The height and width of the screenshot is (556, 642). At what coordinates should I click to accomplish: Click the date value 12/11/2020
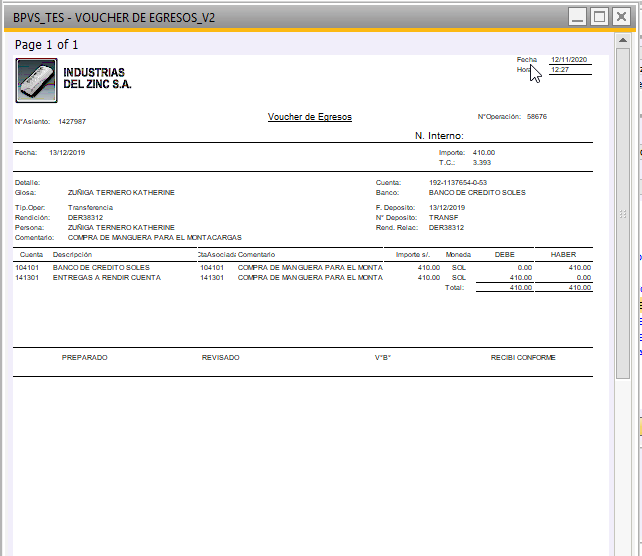point(569,60)
